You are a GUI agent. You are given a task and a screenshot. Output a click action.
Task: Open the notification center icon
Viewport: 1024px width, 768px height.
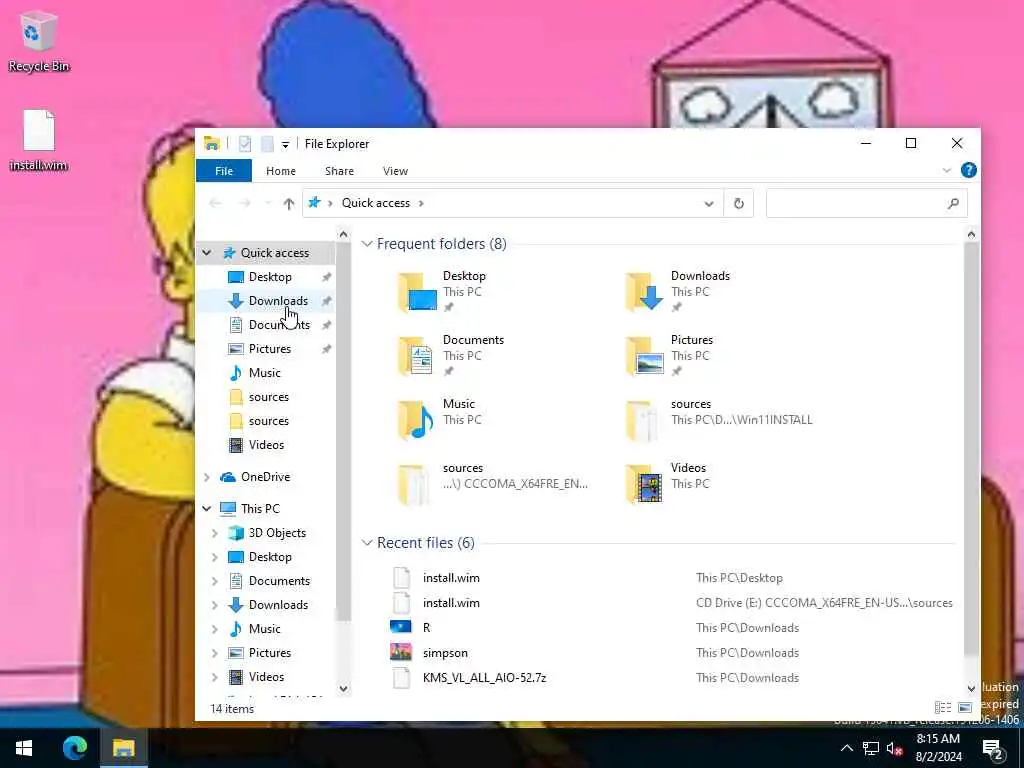993,748
